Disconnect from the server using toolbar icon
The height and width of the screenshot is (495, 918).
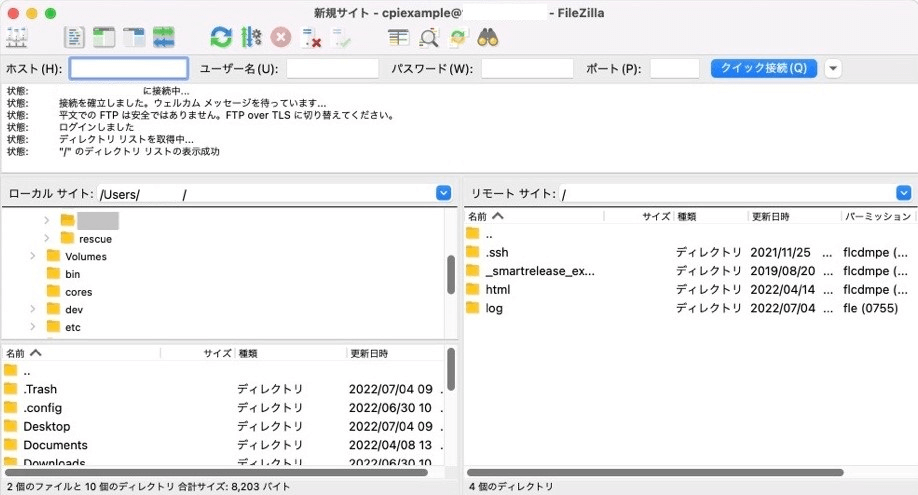coord(311,38)
